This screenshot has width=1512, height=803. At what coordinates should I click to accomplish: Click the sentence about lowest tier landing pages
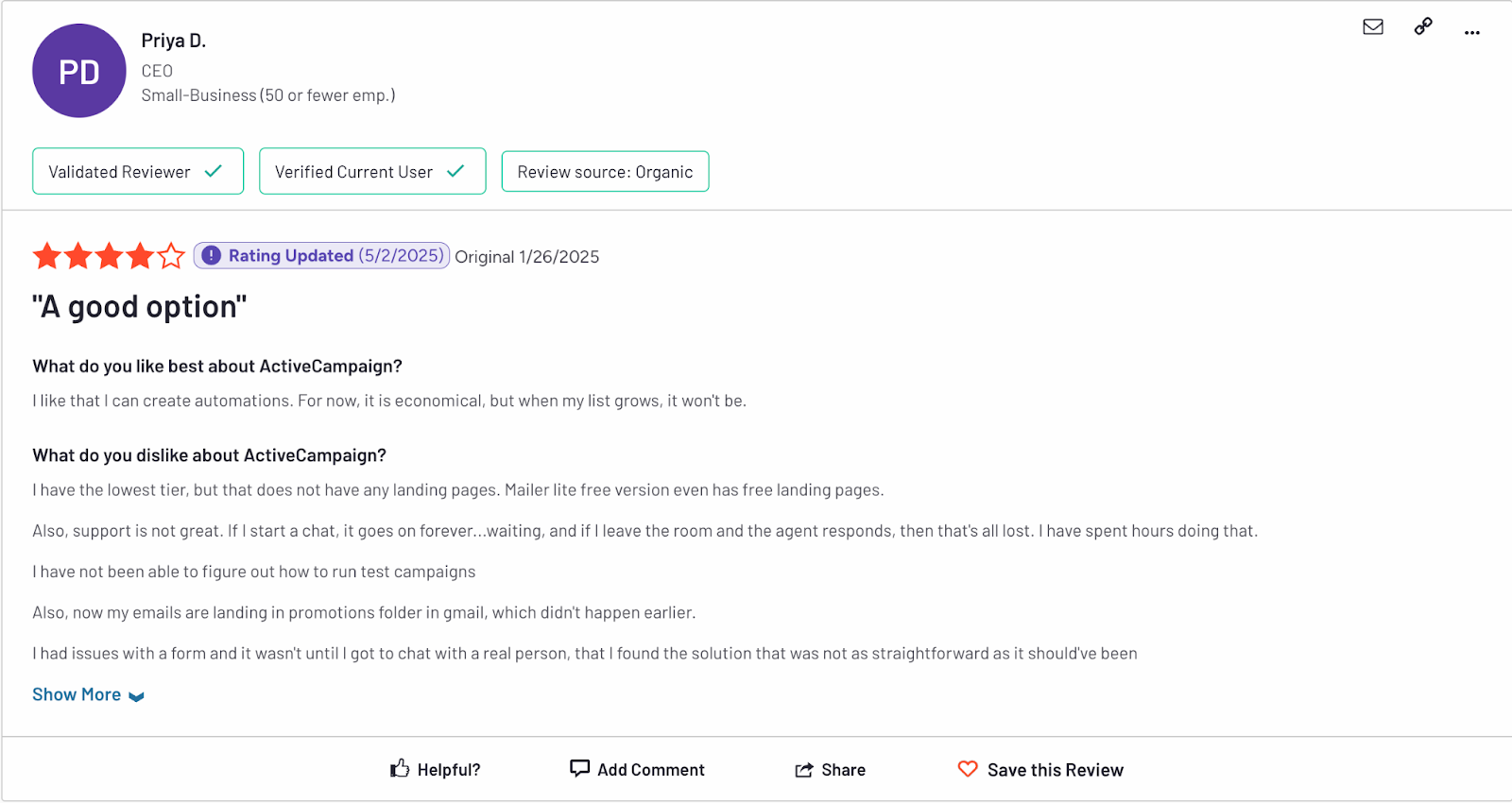(458, 490)
